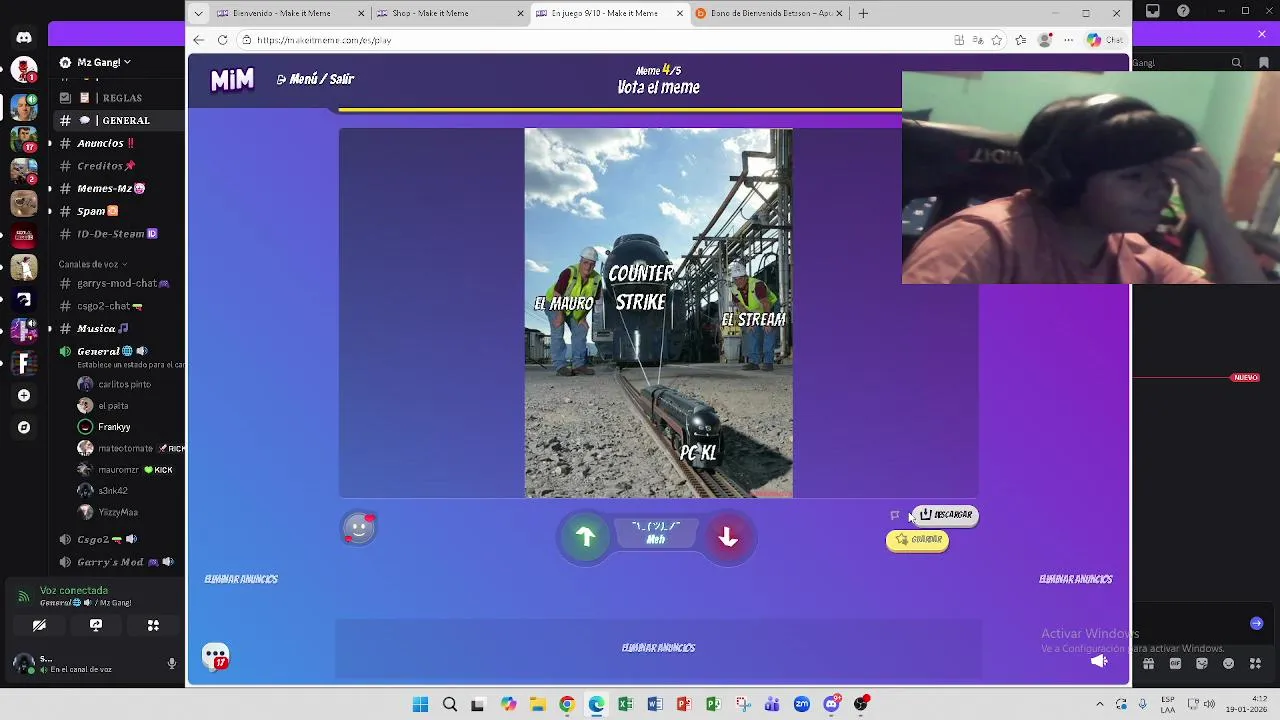Open Discord GIF picker icon
Image resolution: width=1280 pixels, height=720 pixels.
click(1176, 663)
